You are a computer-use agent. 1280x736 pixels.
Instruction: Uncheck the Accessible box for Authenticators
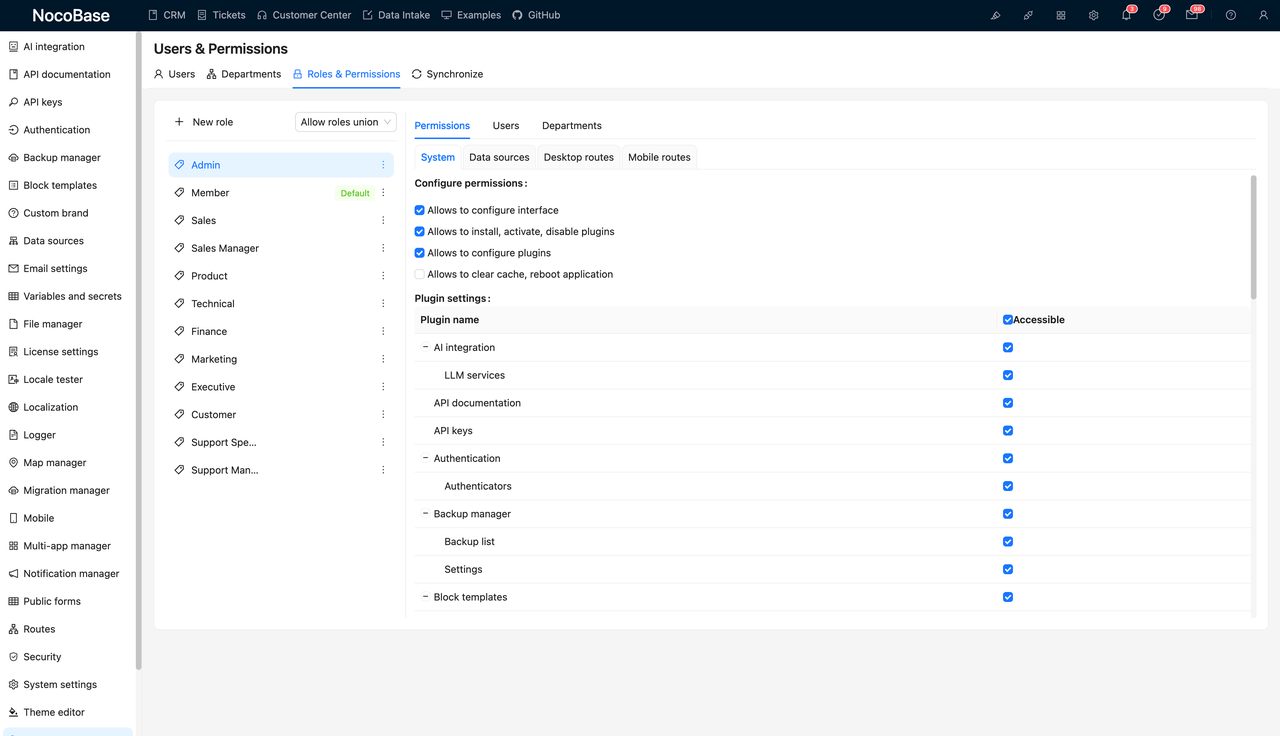click(1008, 486)
